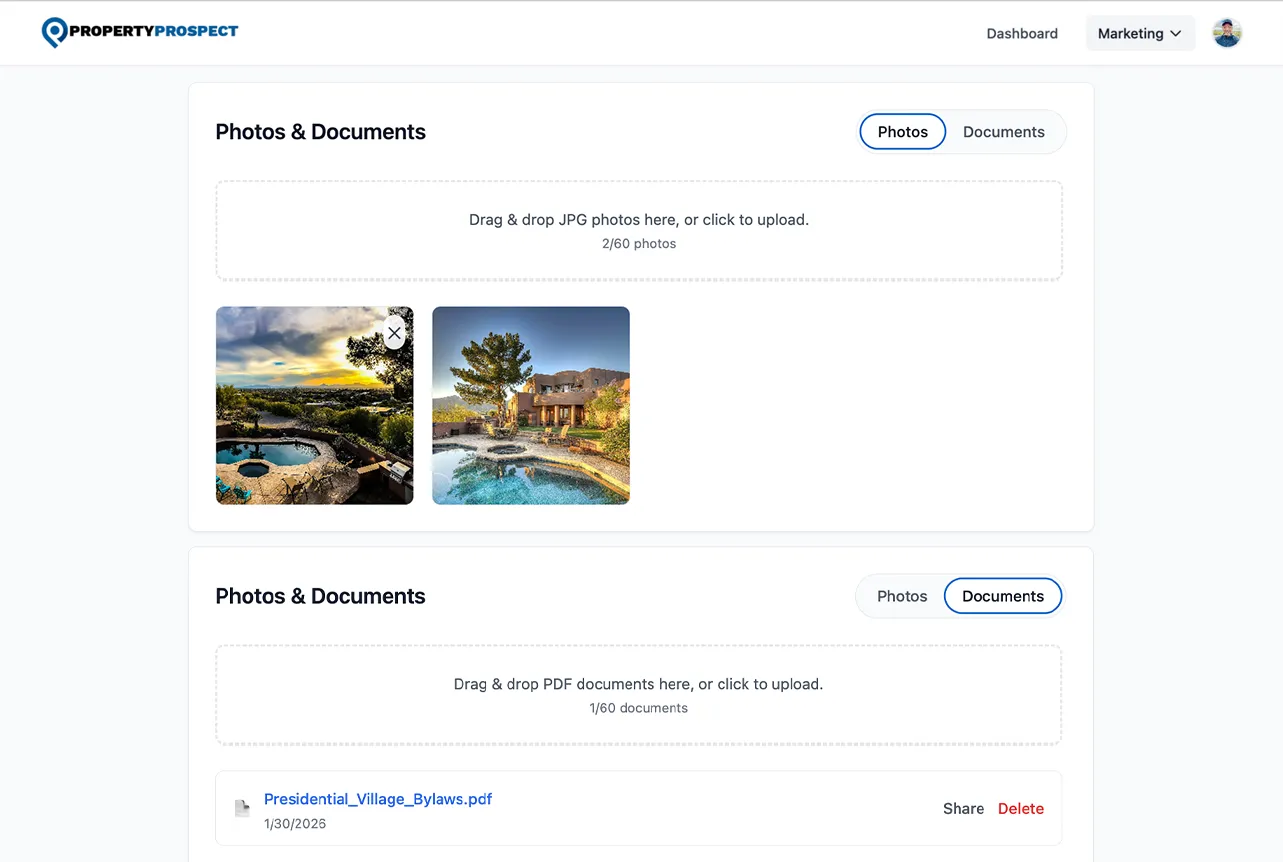
Task: Click the chevron next to Marketing
Action: pyautogui.click(x=1176, y=33)
